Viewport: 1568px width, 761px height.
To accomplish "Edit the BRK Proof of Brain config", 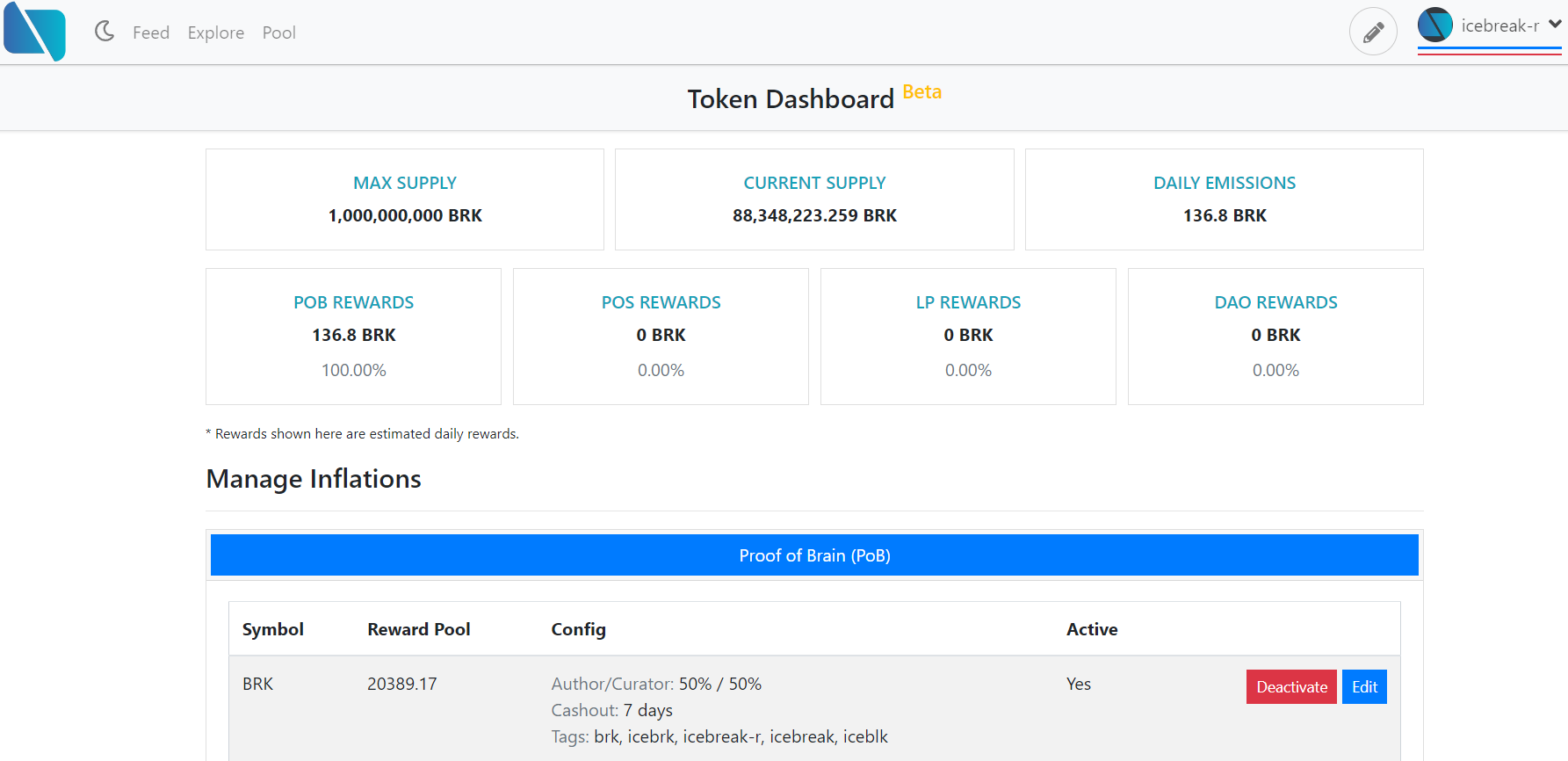I will coord(1364,687).
